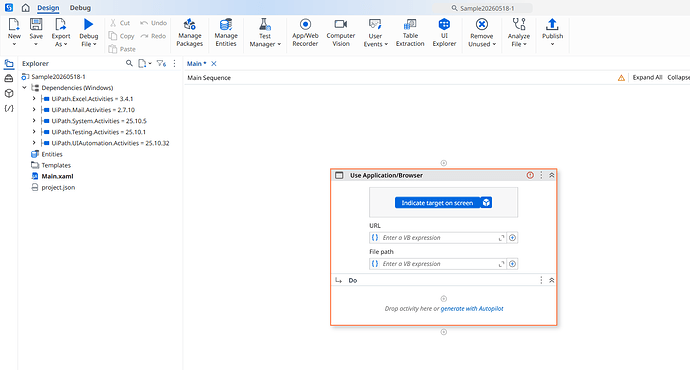Click Expand All in designer header

[x=647, y=77]
